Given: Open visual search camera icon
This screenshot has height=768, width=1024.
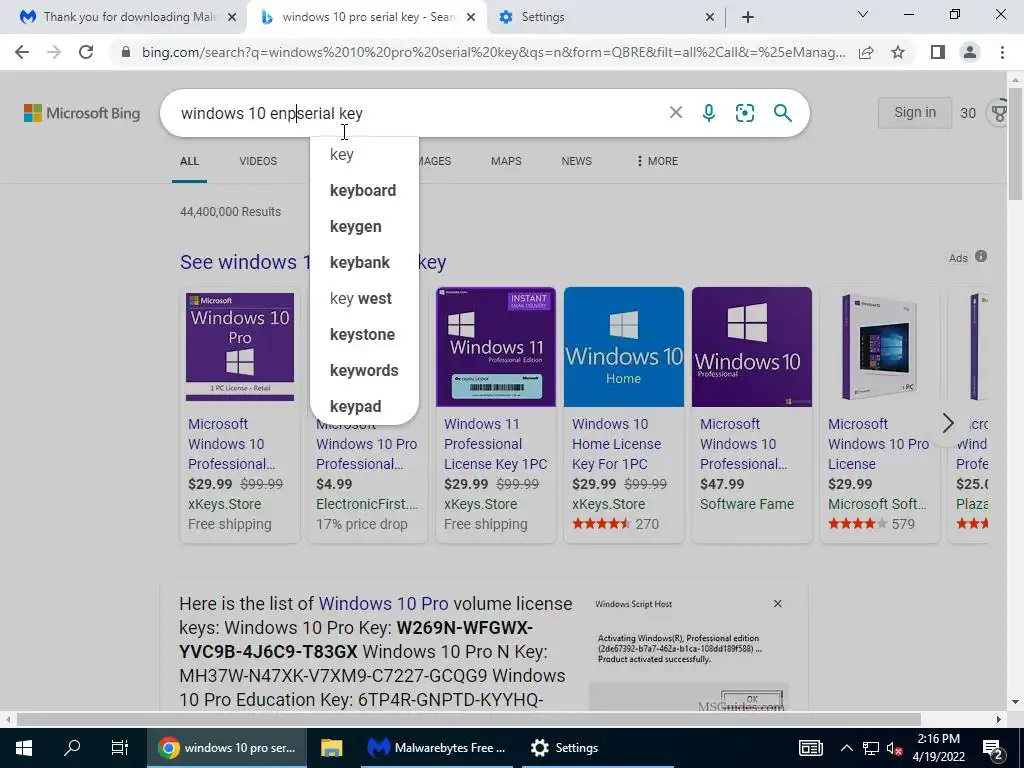Looking at the screenshot, I should pos(744,113).
